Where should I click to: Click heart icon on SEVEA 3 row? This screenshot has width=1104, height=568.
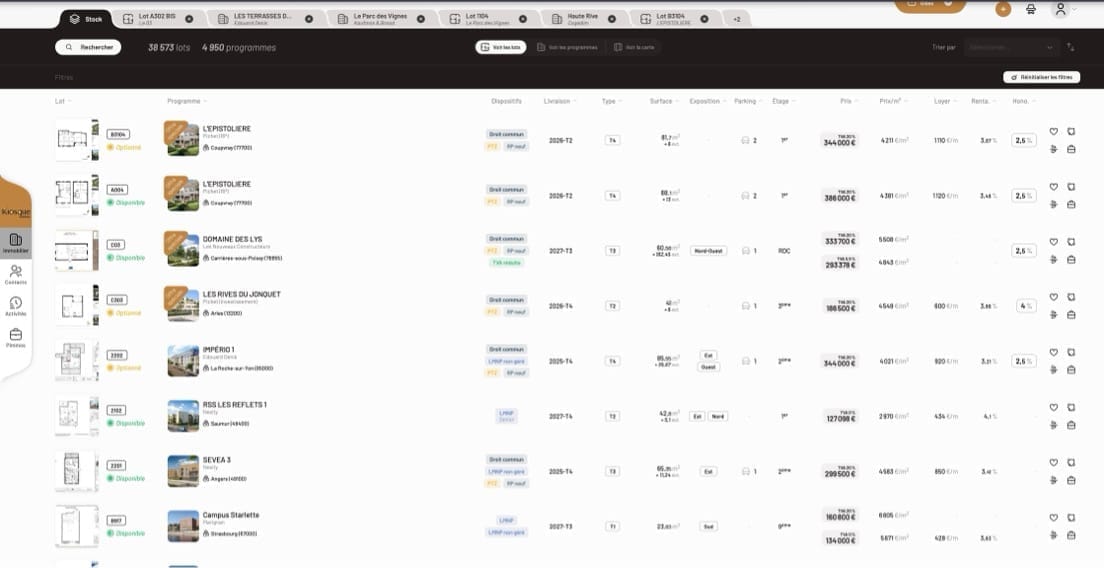(1053, 462)
